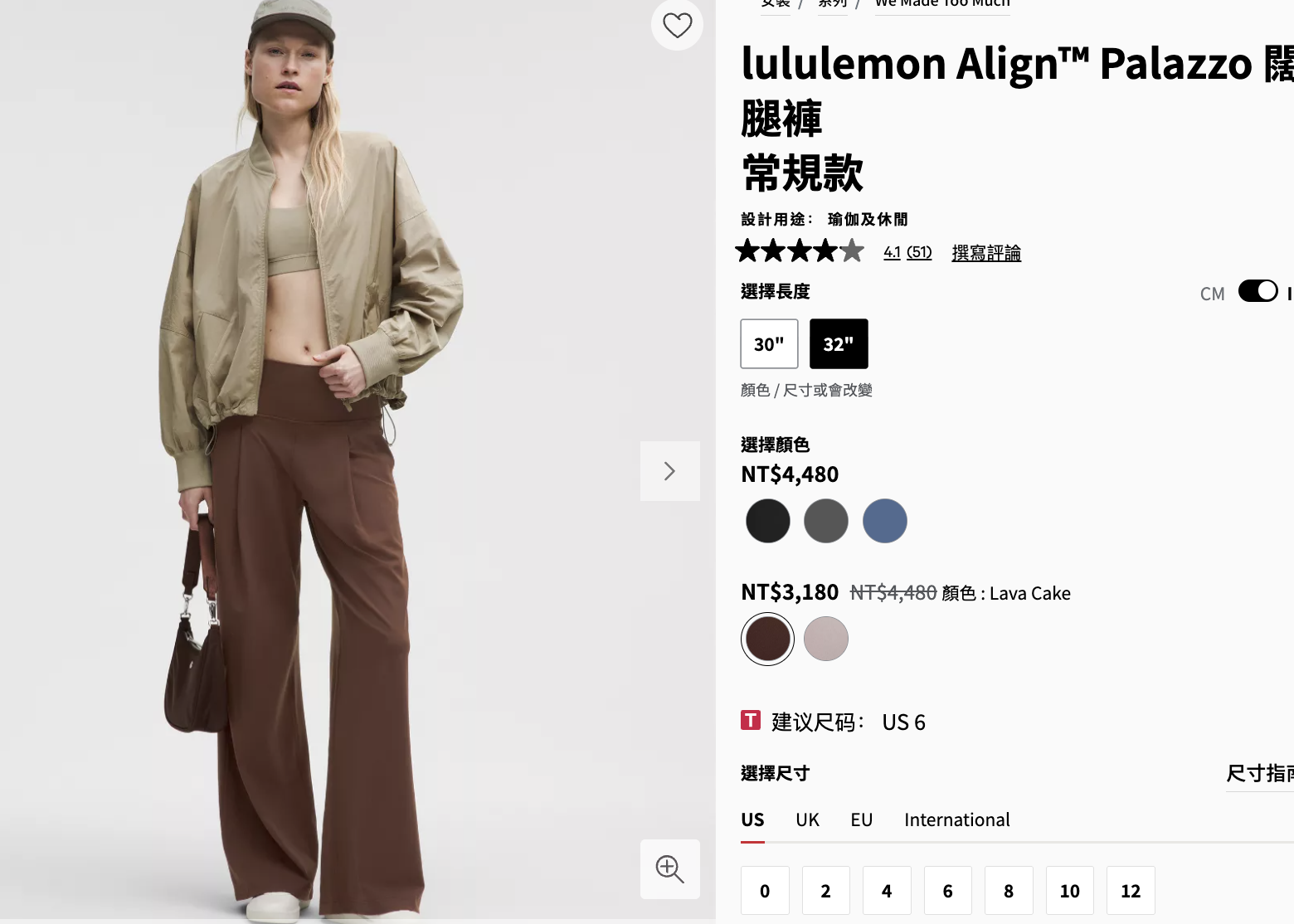Open the 撰寫評論 write review link
1294x924 pixels.
pyautogui.click(x=986, y=252)
